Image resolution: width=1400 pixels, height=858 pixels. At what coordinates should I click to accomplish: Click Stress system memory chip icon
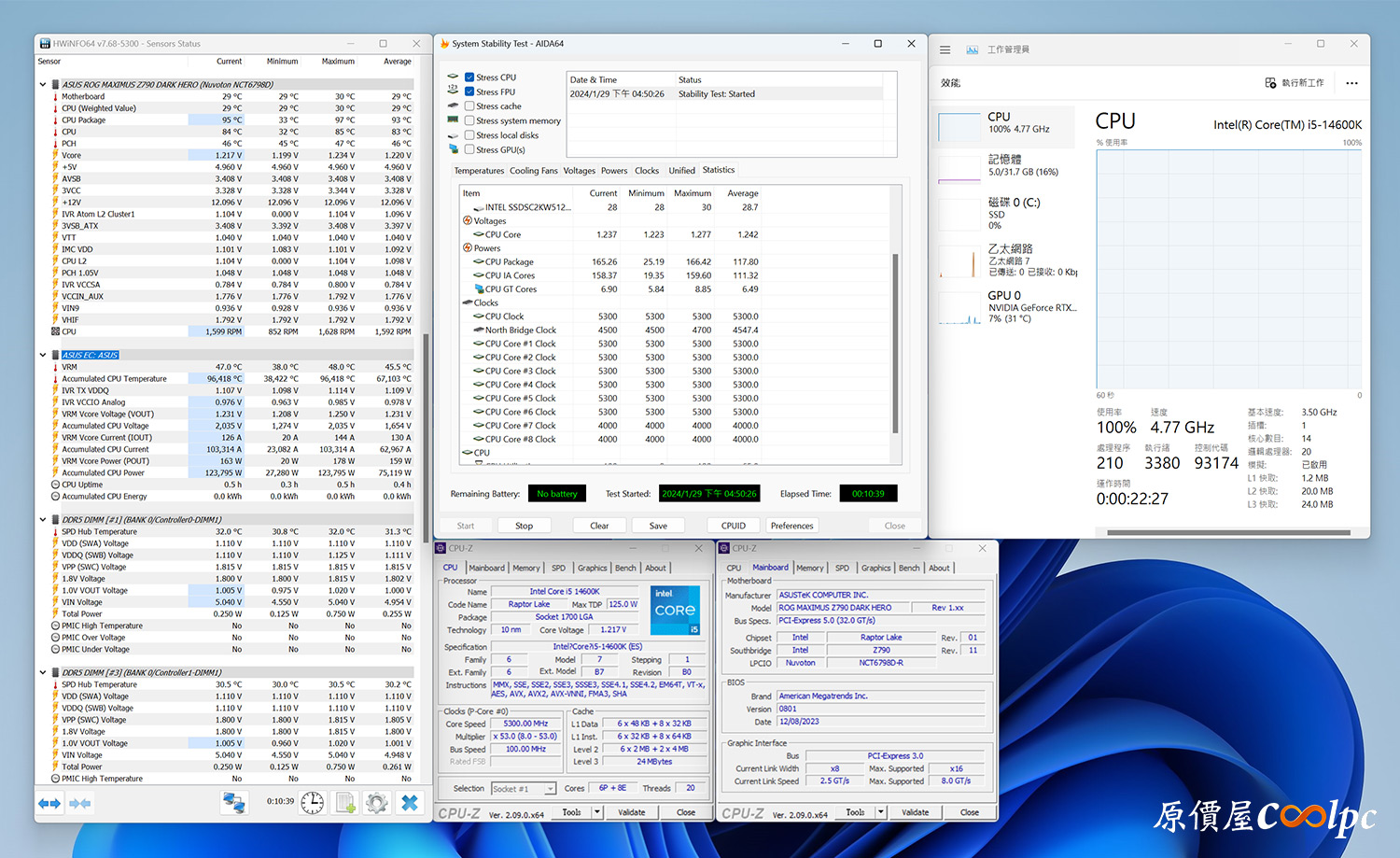pyautogui.click(x=454, y=120)
